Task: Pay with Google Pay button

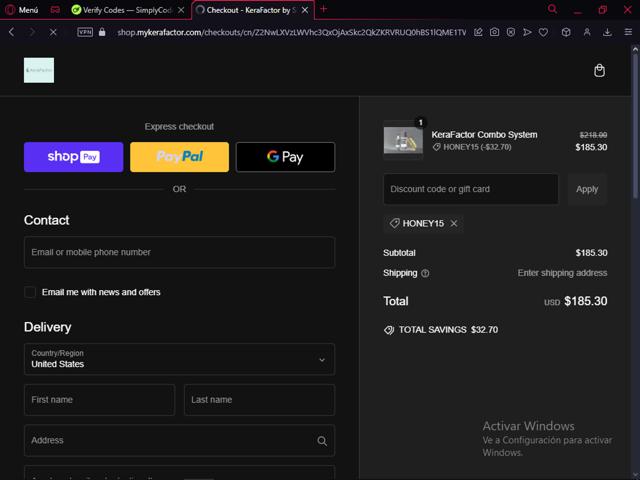Action: pos(285,157)
